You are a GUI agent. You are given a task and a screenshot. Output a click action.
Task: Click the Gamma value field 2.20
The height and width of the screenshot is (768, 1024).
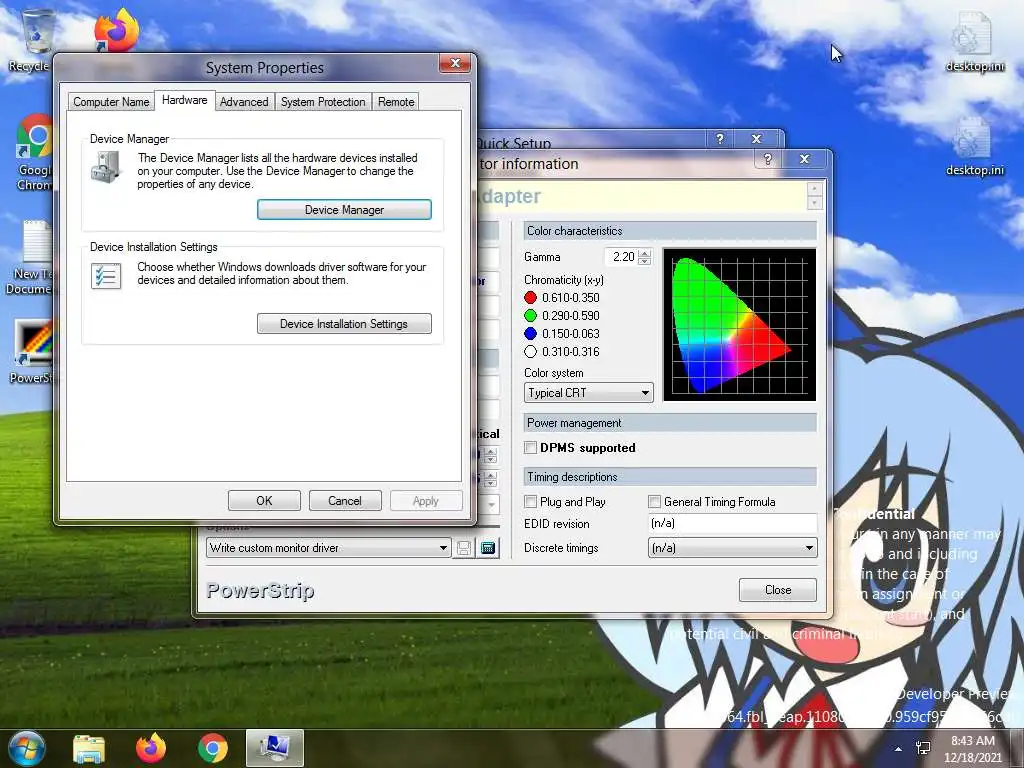click(x=622, y=257)
